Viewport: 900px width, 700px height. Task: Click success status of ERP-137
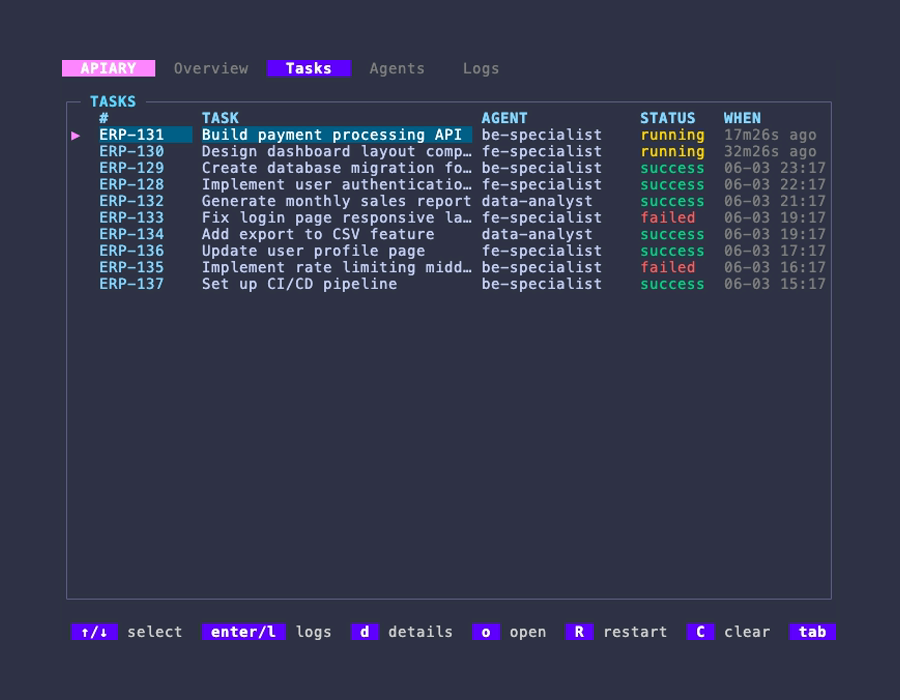(x=672, y=284)
